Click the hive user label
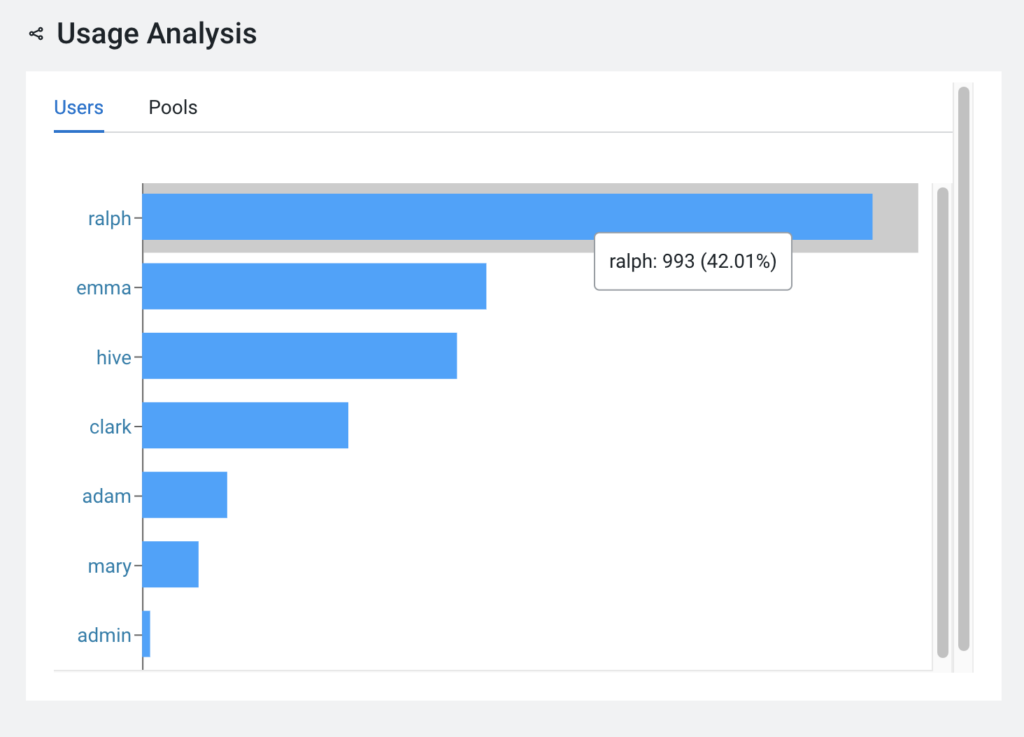 (x=113, y=357)
